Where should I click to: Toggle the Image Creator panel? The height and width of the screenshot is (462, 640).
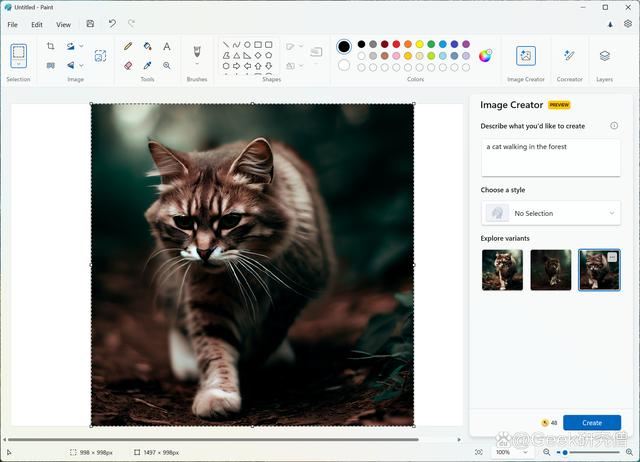pos(526,56)
